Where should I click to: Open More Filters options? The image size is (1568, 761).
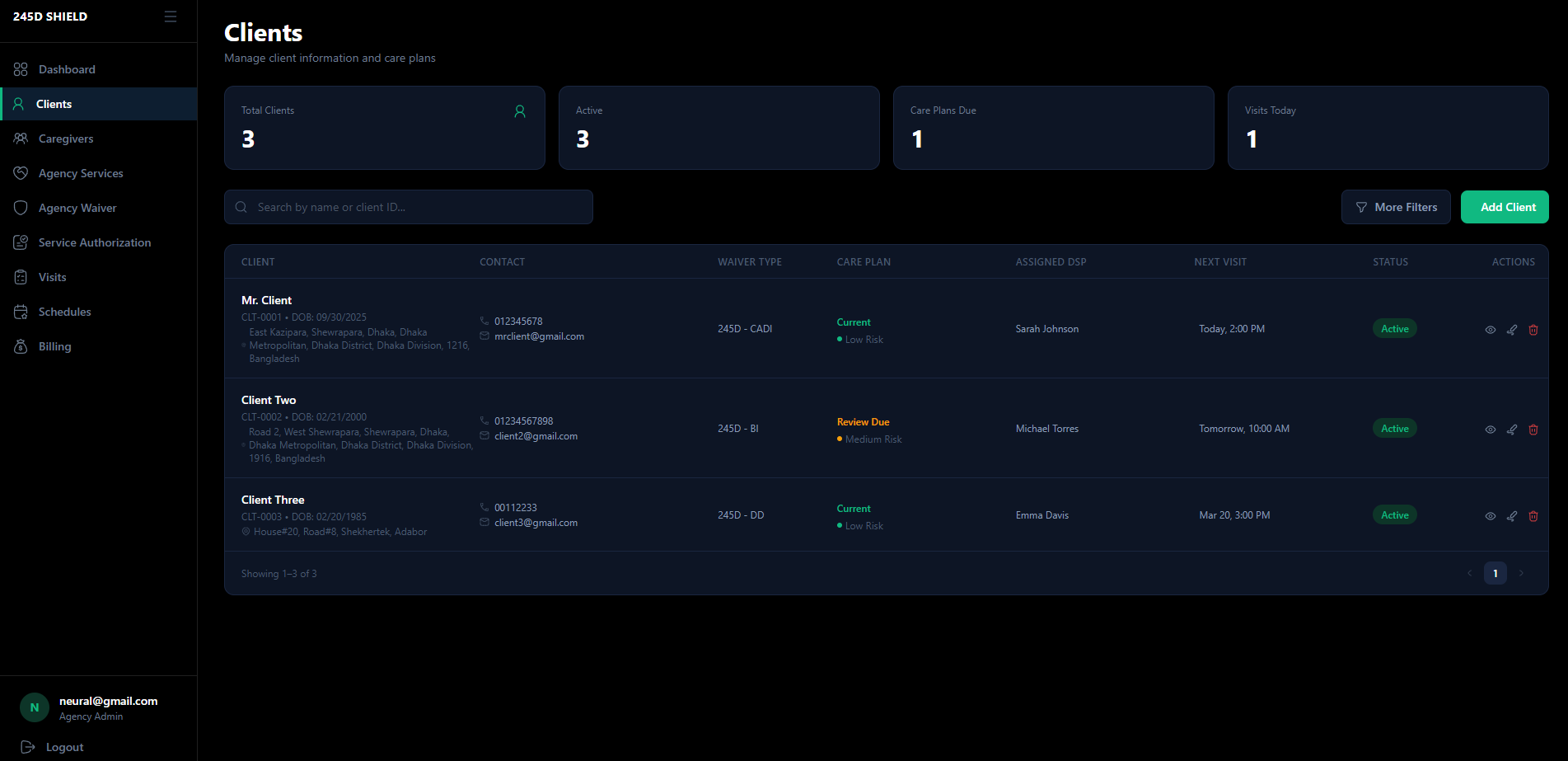[x=1396, y=207]
